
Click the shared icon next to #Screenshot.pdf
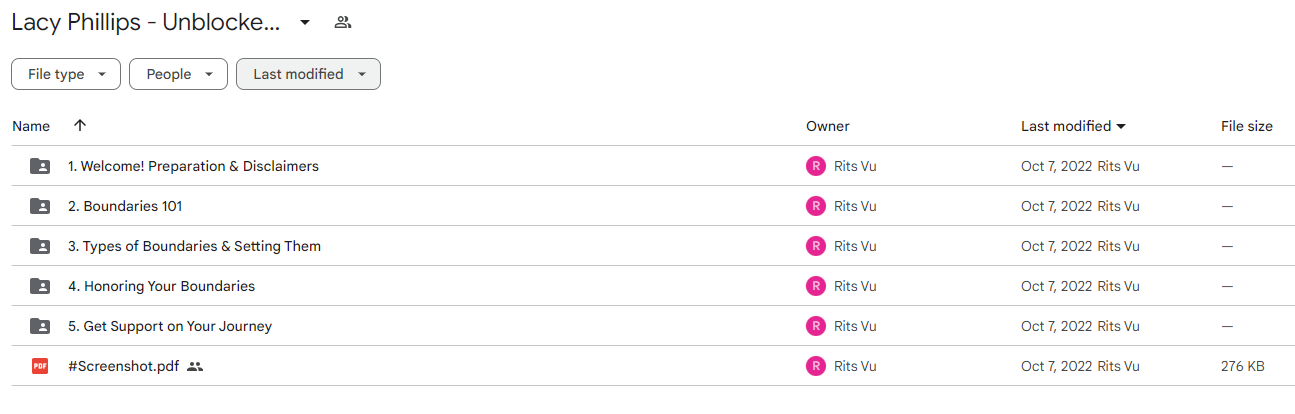(195, 366)
